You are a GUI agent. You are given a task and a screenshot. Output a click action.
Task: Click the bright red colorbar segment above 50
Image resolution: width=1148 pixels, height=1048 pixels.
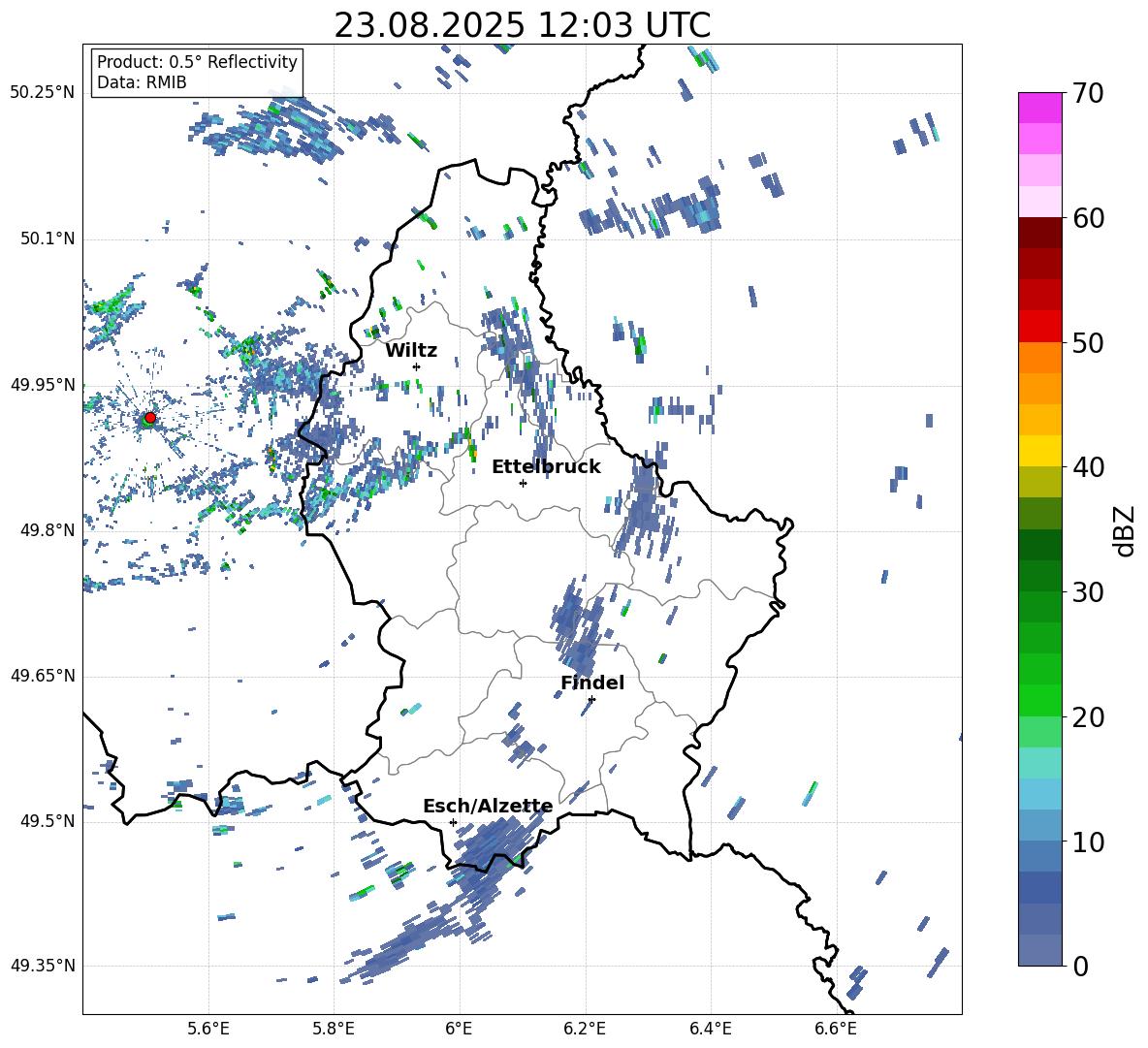pos(1039,326)
